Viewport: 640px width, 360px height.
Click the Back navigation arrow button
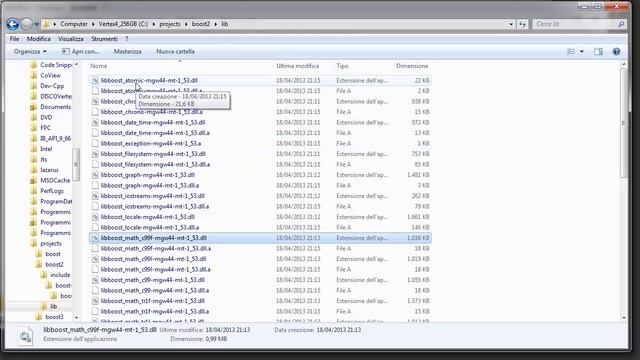(x=13, y=24)
